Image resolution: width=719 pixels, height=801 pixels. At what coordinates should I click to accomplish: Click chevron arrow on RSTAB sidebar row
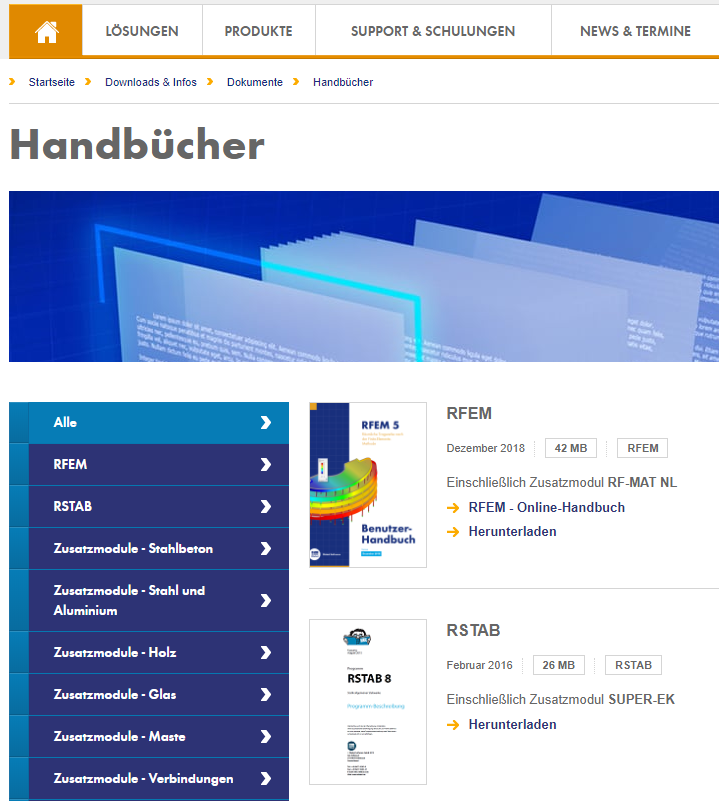pyautogui.click(x=266, y=506)
